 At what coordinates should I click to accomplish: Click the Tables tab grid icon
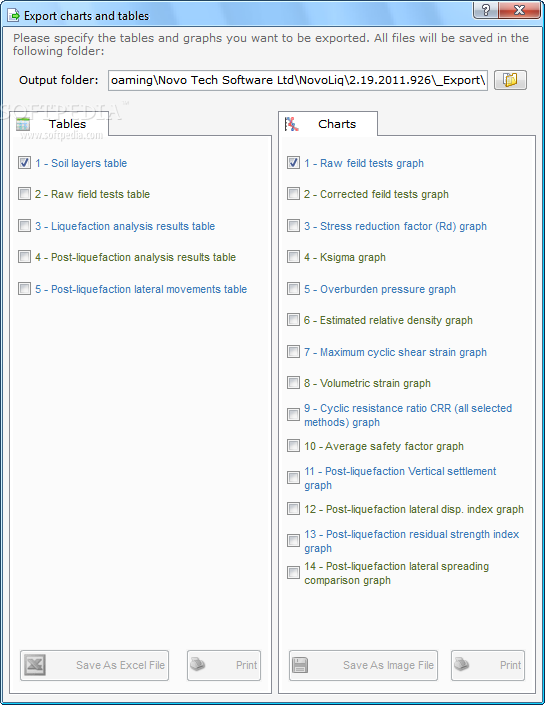coord(23,124)
